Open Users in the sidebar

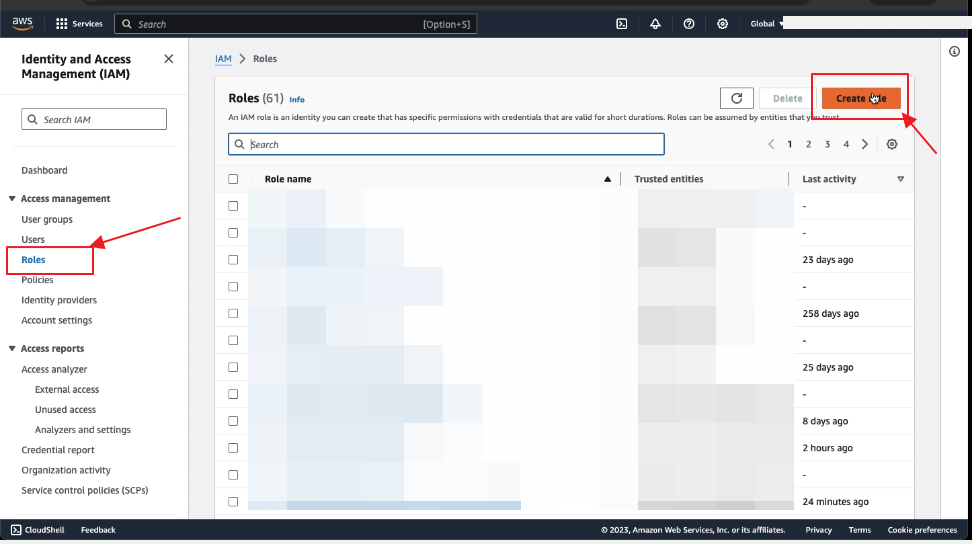click(x=33, y=240)
